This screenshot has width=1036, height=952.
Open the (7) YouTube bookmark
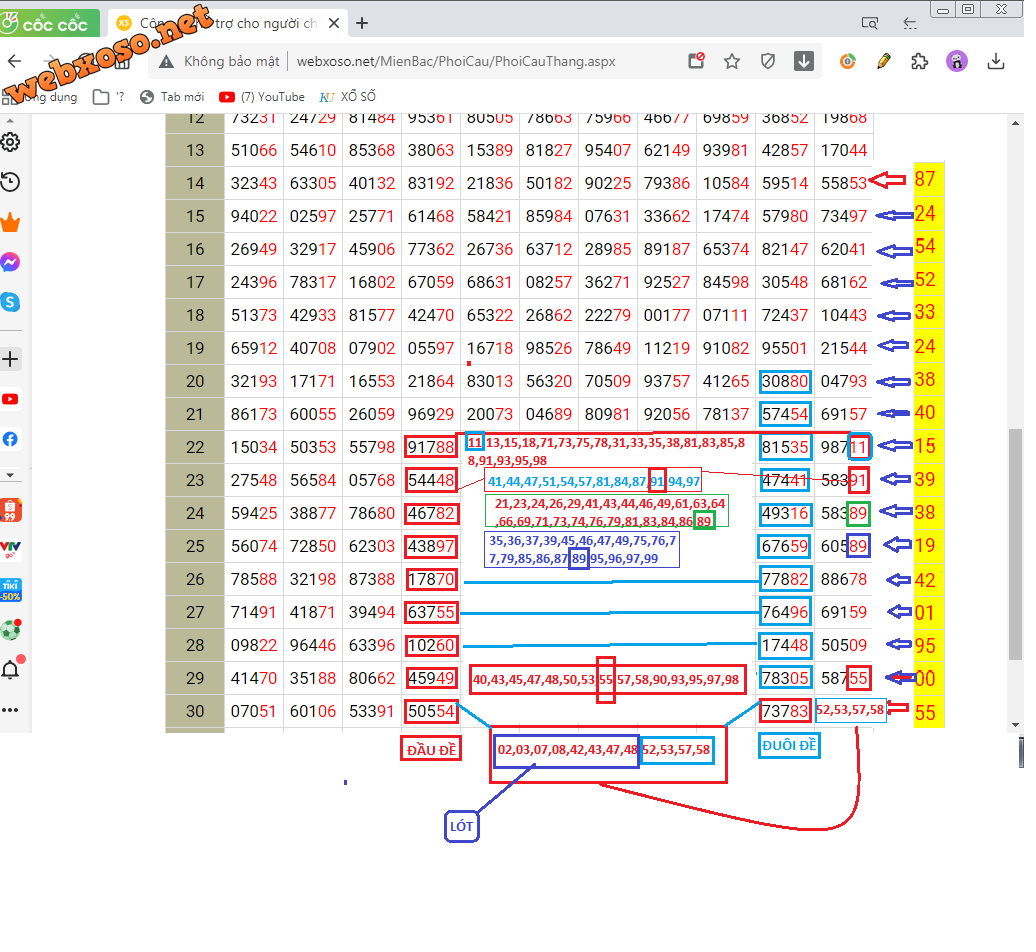[262, 97]
